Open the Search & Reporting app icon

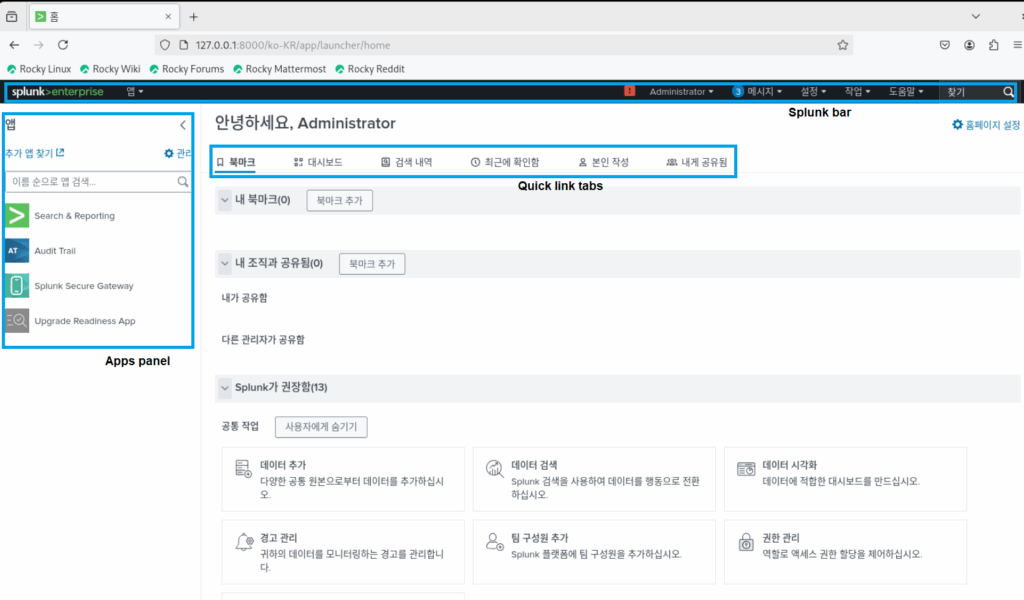tap(17, 215)
